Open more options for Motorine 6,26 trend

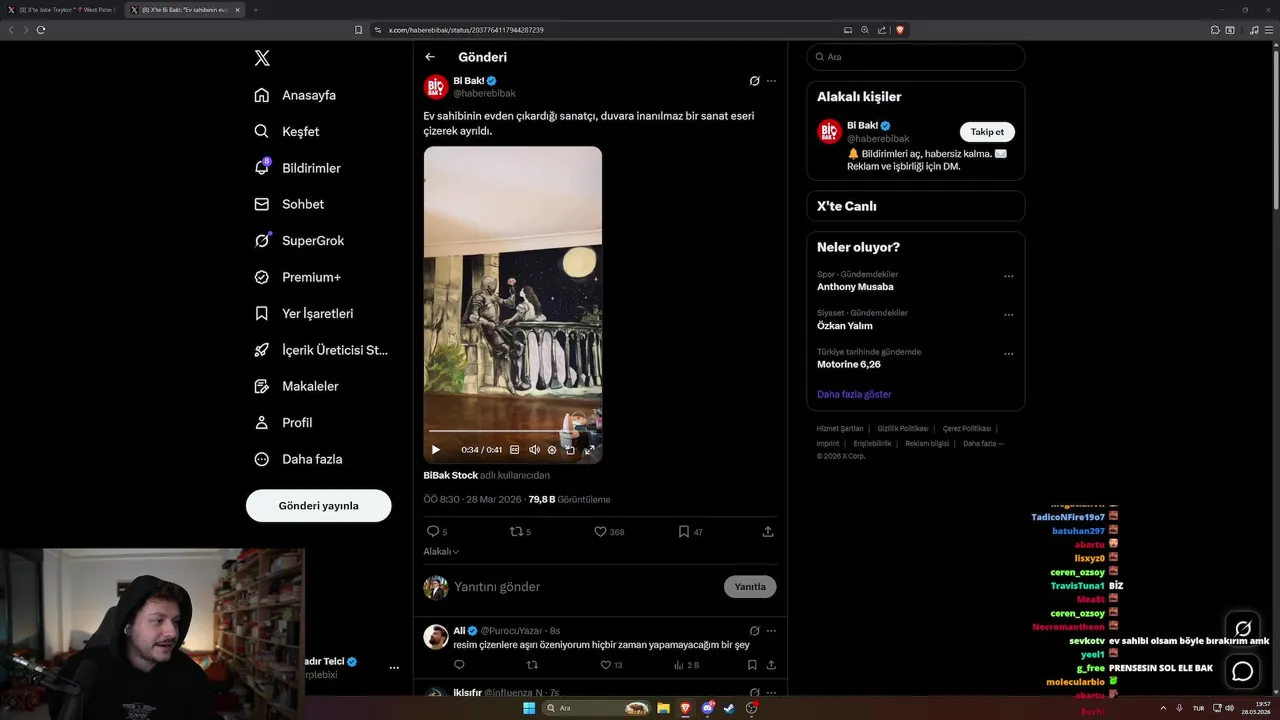tap(1009, 353)
